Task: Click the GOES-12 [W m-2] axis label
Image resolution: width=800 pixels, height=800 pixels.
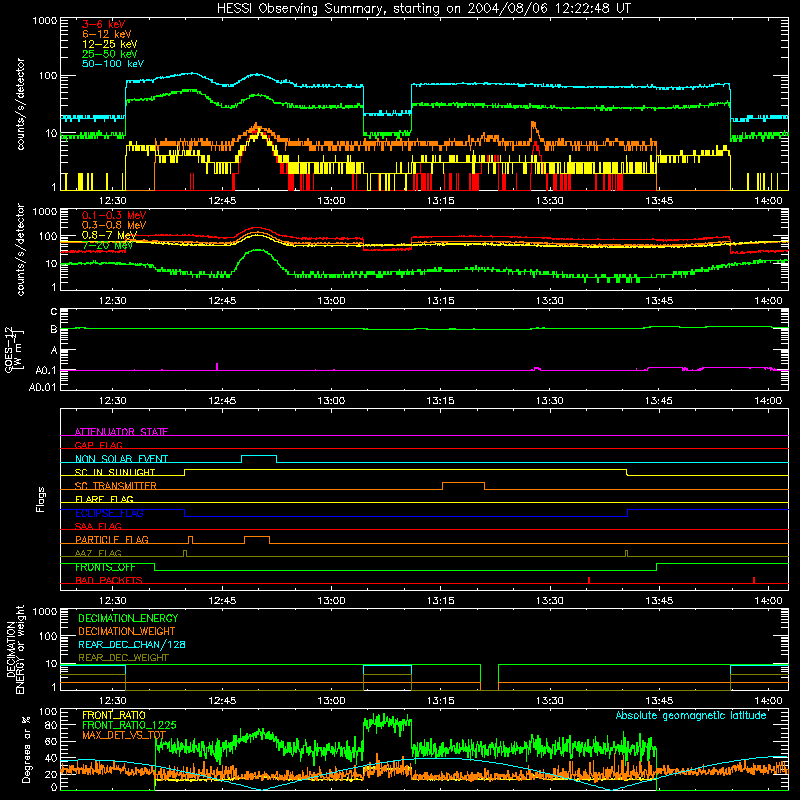Action: click(13, 349)
